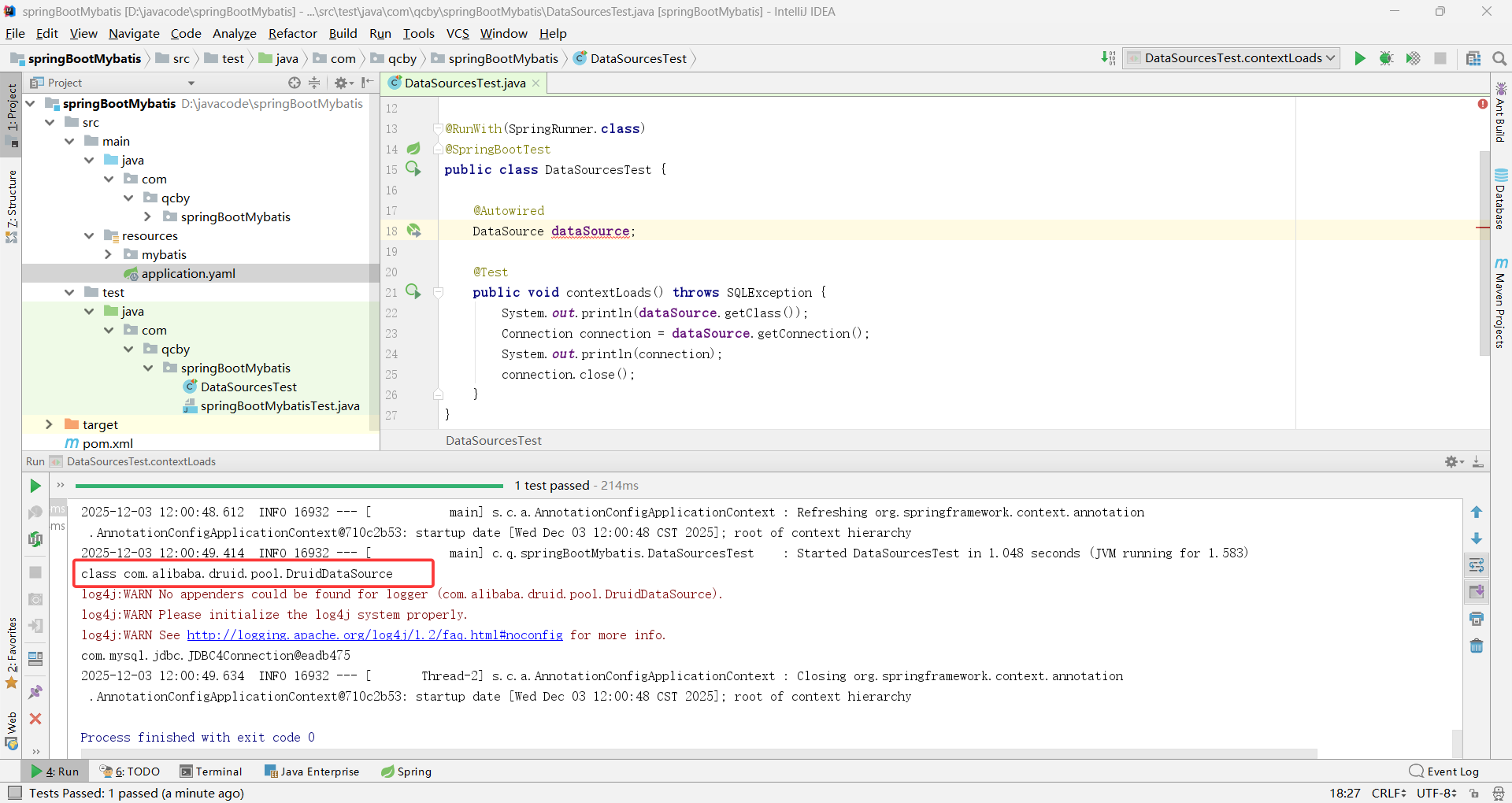Viewport: 1512px width, 803px height.
Task: Collapse the resources folder
Action: pyautogui.click(x=88, y=235)
